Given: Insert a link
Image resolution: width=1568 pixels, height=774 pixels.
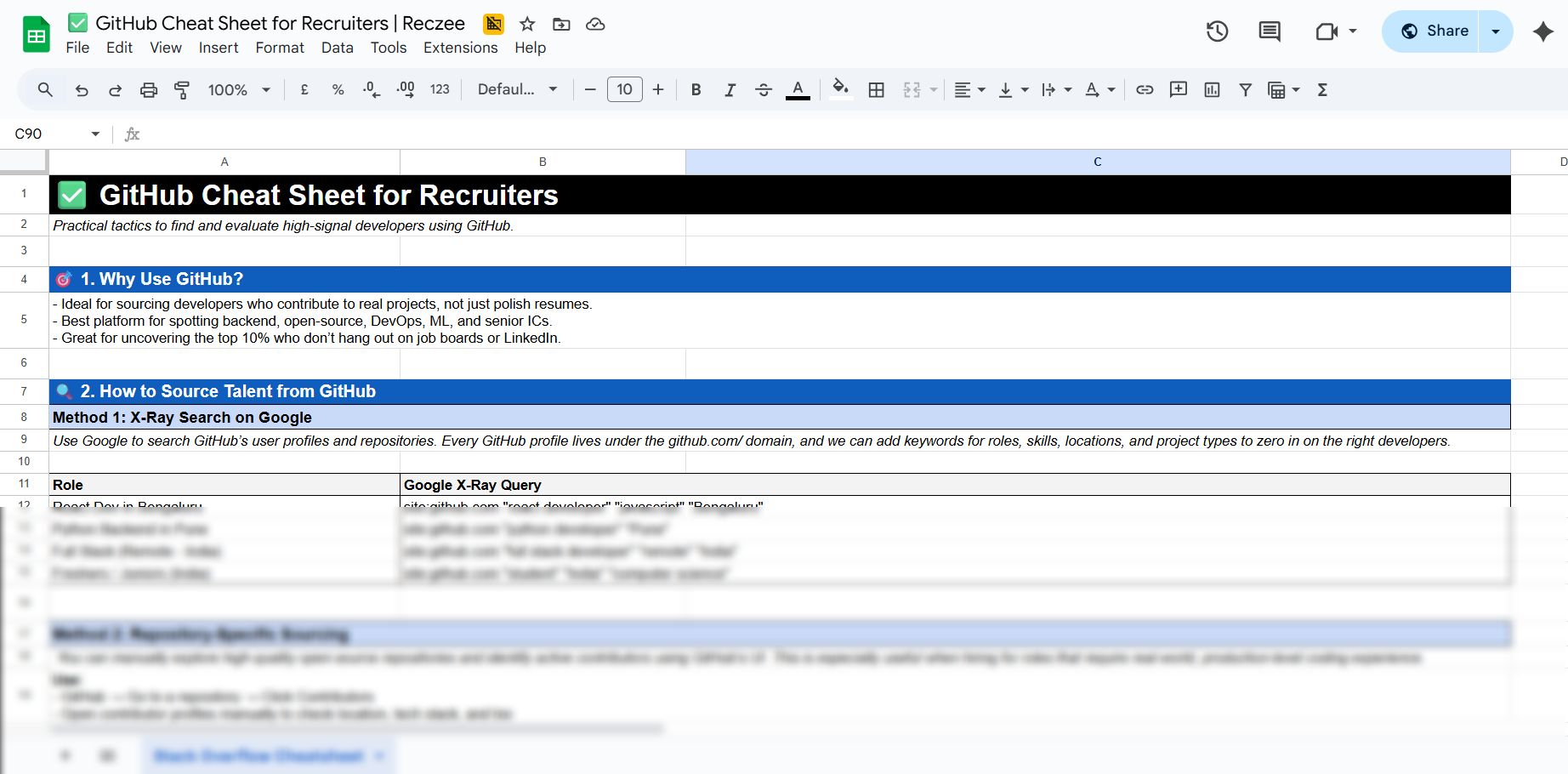Looking at the screenshot, I should click(x=1145, y=89).
